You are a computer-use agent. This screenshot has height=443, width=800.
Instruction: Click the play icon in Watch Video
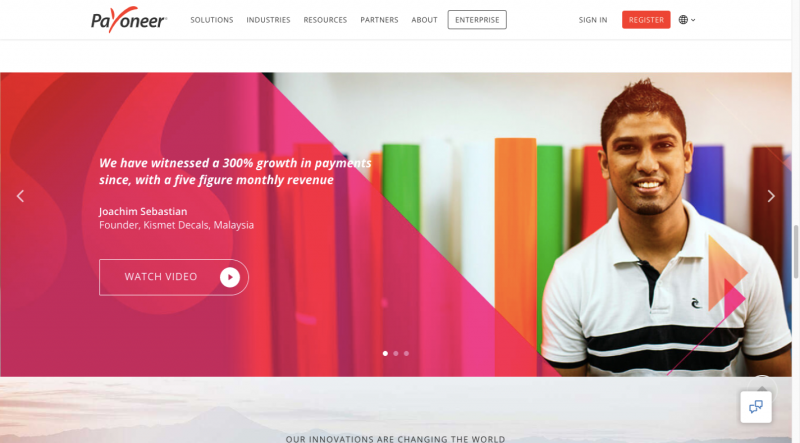click(230, 277)
